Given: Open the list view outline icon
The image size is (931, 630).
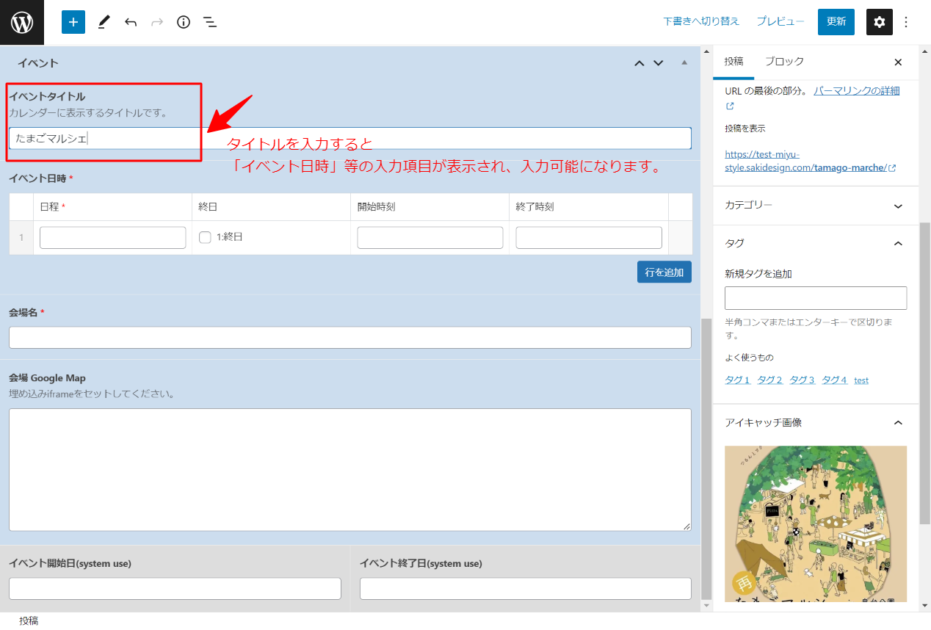Looking at the screenshot, I should 210,22.
